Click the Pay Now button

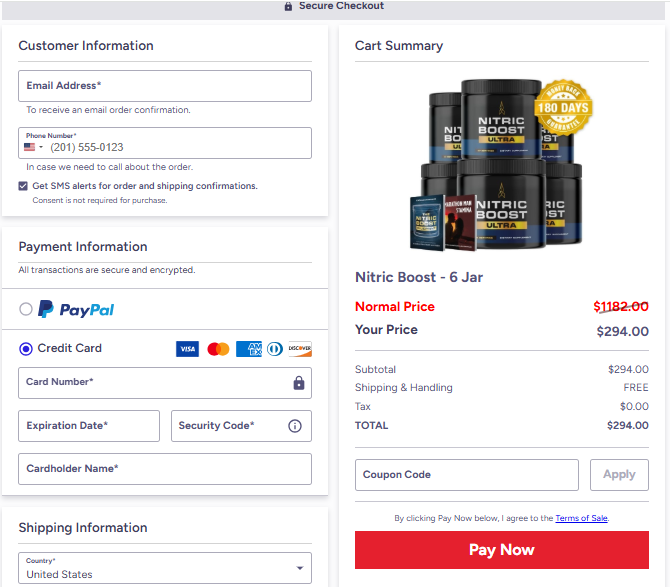click(502, 550)
